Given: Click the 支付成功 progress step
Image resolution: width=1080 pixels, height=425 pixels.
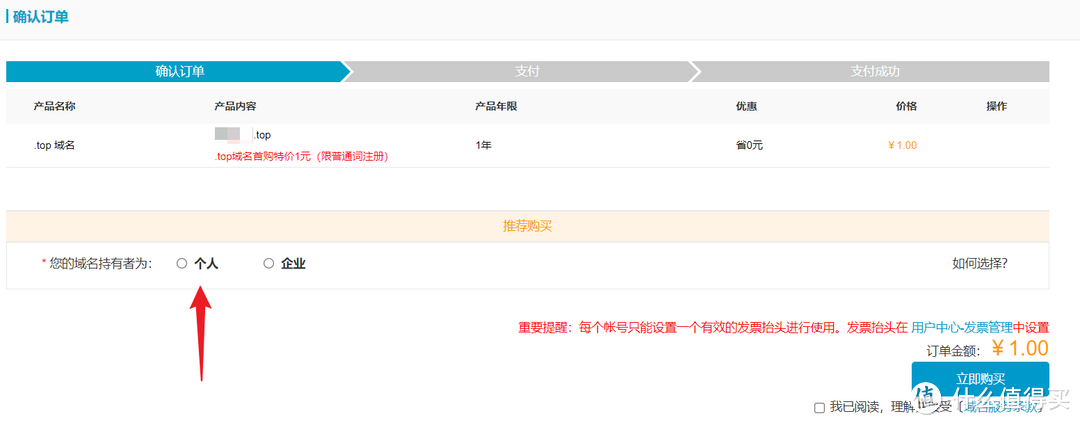Looking at the screenshot, I should click(875, 72).
